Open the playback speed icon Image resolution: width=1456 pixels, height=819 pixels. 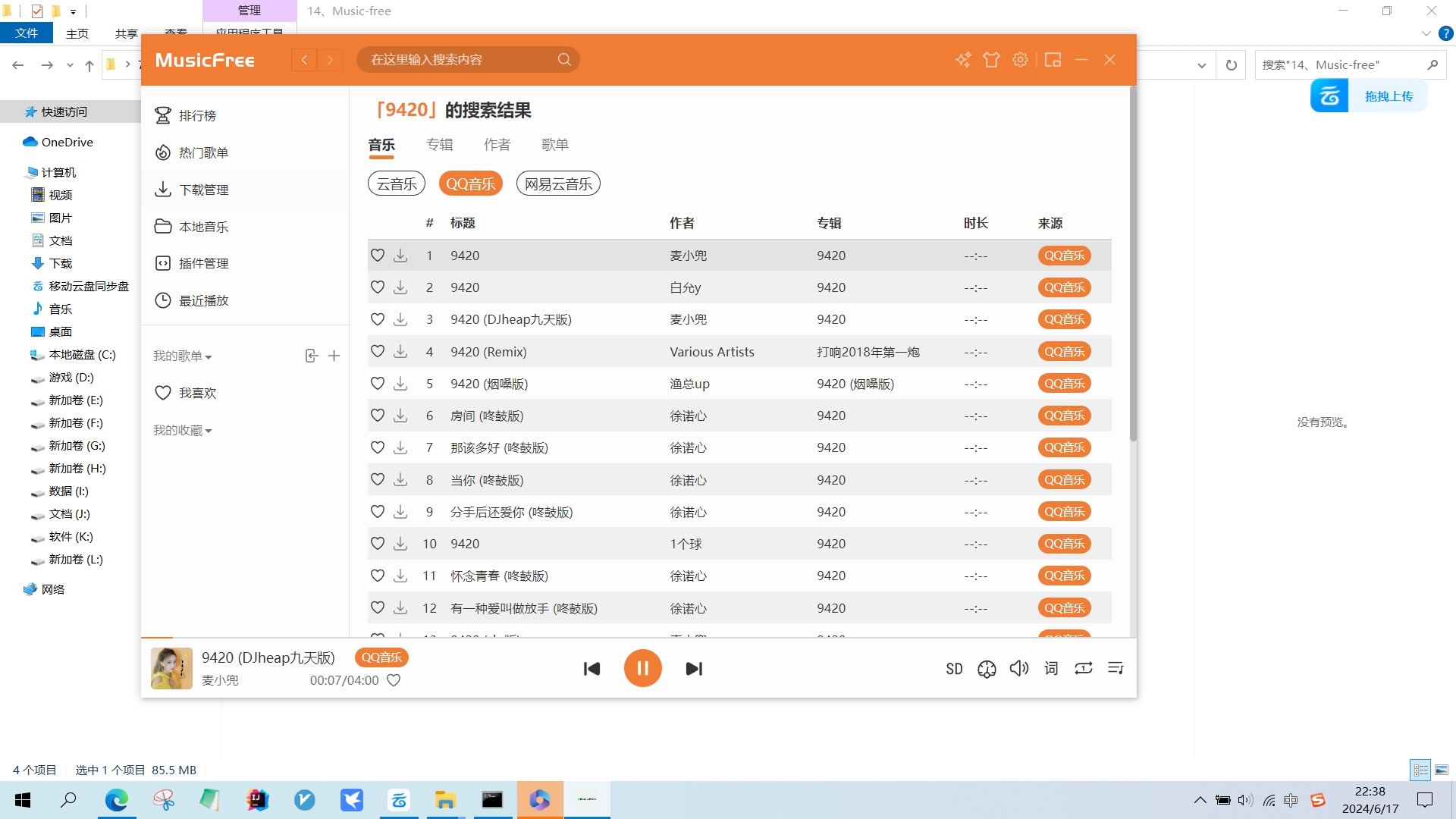click(x=987, y=669)
